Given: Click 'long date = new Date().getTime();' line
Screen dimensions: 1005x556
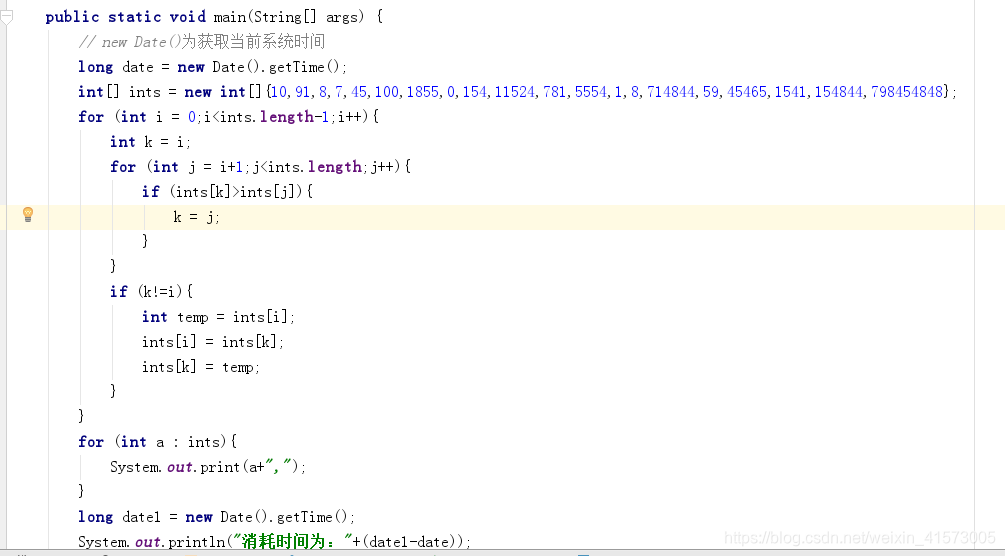Looking at the screenshot, I should click(x=212, y=67).
